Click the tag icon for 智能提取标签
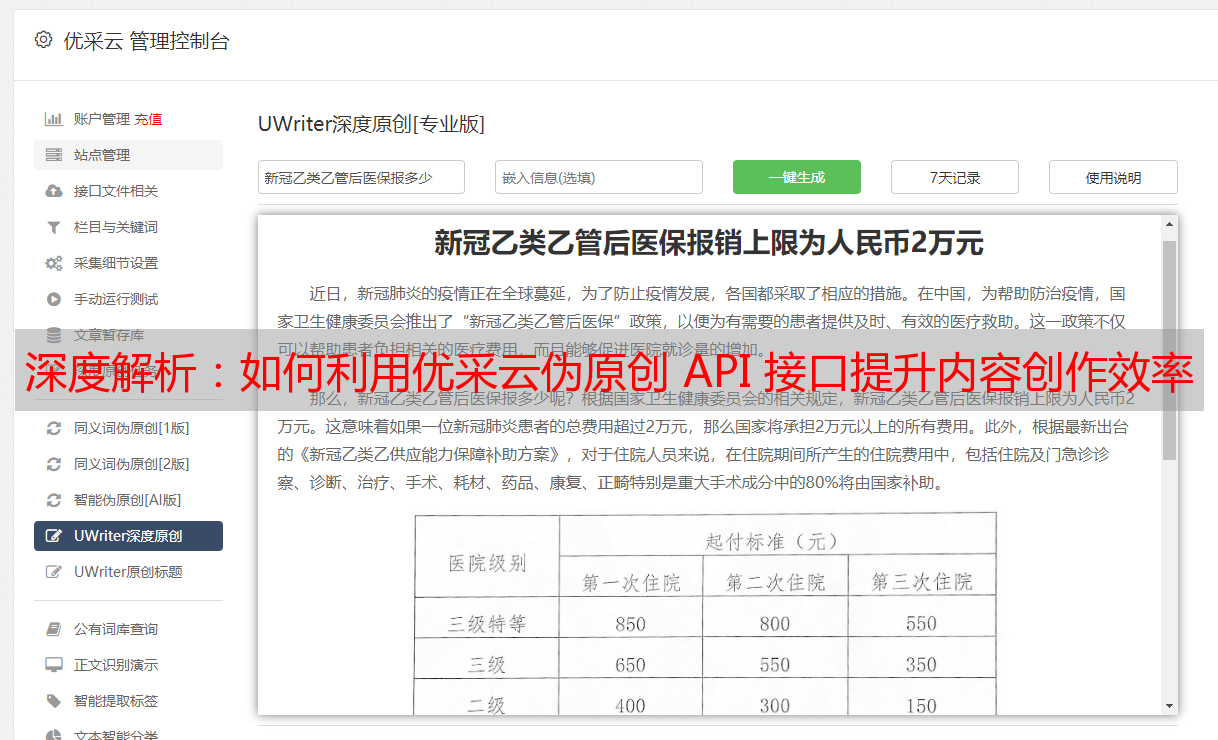The width and height of the screenshot is (1218, 740). pos(54,701)
